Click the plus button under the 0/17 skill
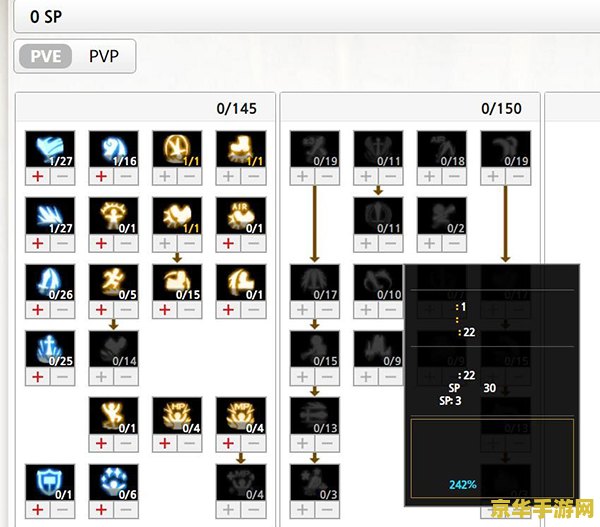This screenshot has width=600, height=527. 302,310
